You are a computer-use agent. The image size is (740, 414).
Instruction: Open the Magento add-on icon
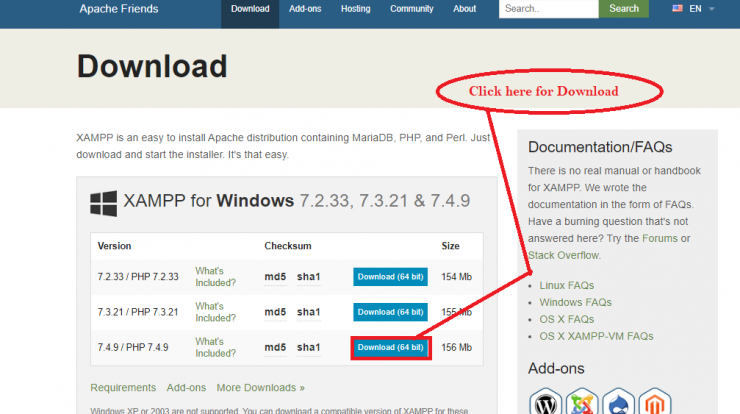(655, 401)
